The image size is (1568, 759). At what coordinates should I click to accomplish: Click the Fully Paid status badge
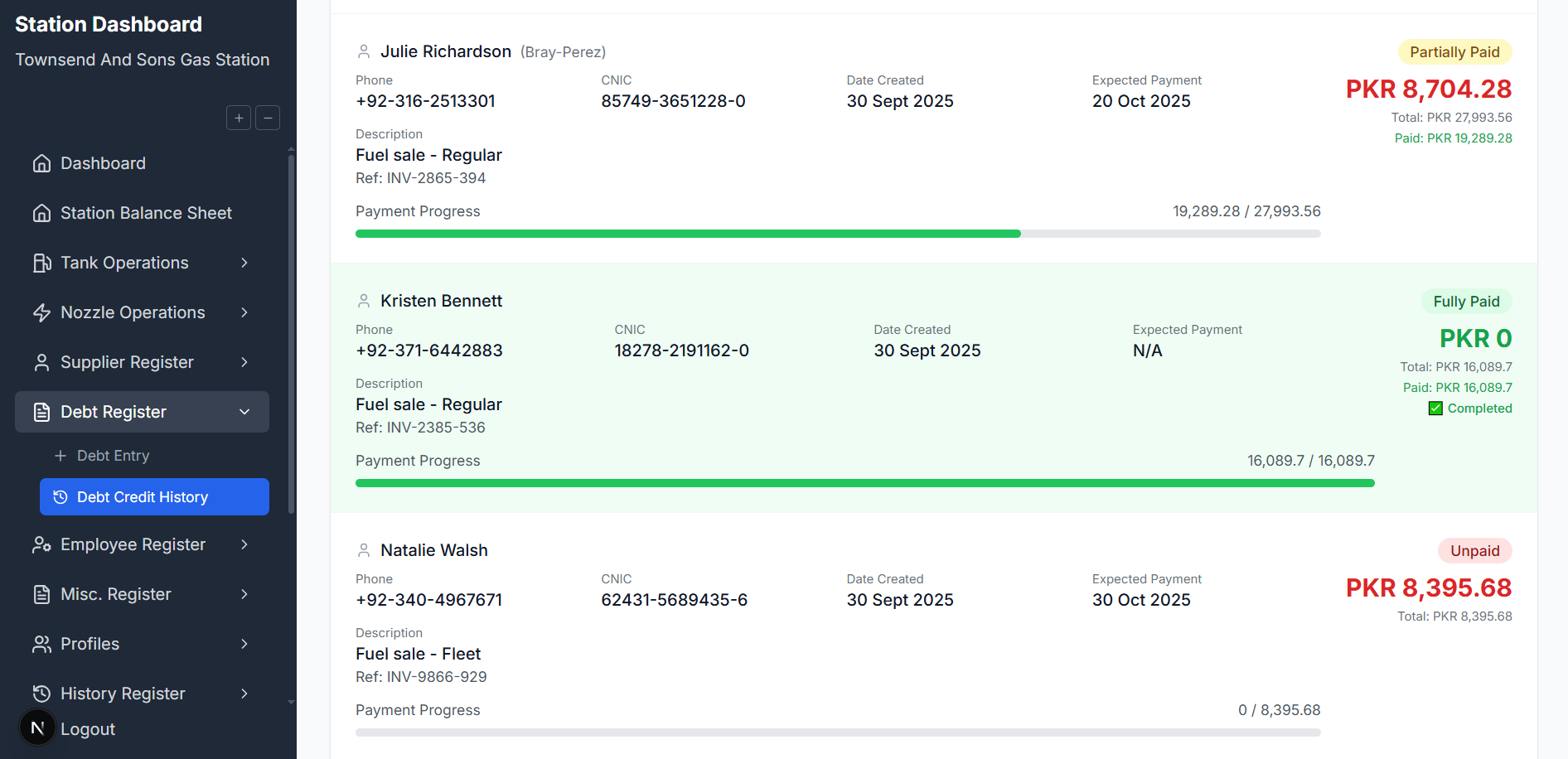click(1466, 301)
